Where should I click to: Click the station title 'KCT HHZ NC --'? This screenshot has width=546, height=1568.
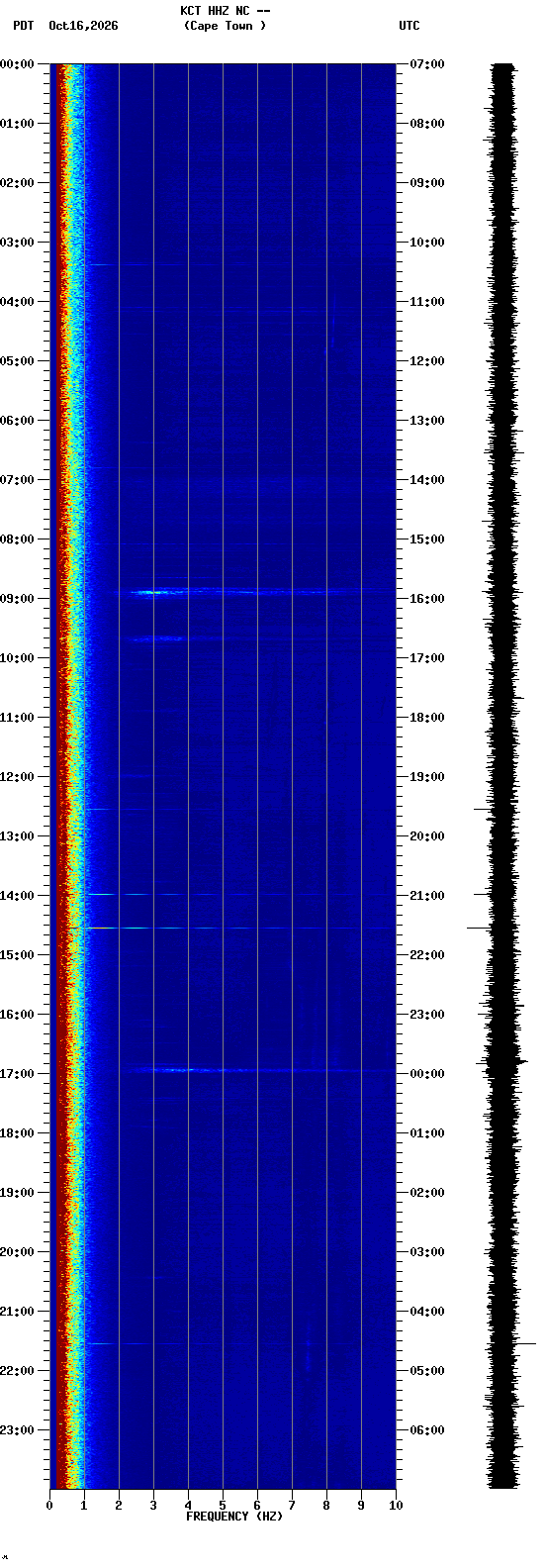coord(226,11)
